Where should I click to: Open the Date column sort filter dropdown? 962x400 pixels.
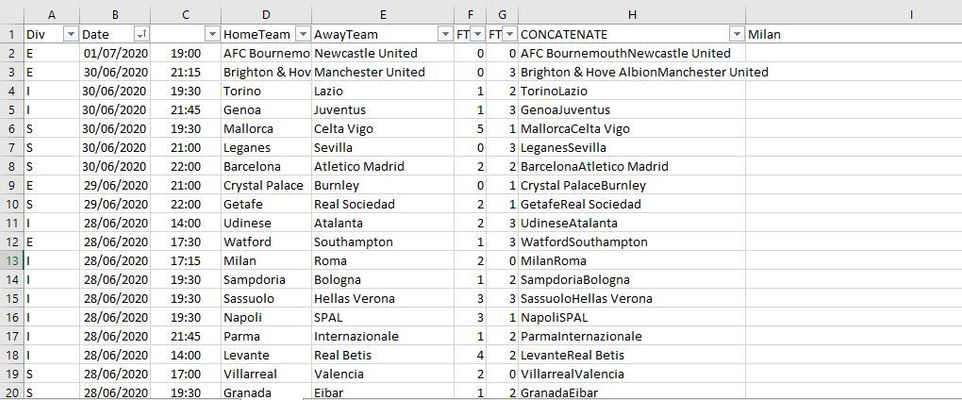(x=142, y=34)
